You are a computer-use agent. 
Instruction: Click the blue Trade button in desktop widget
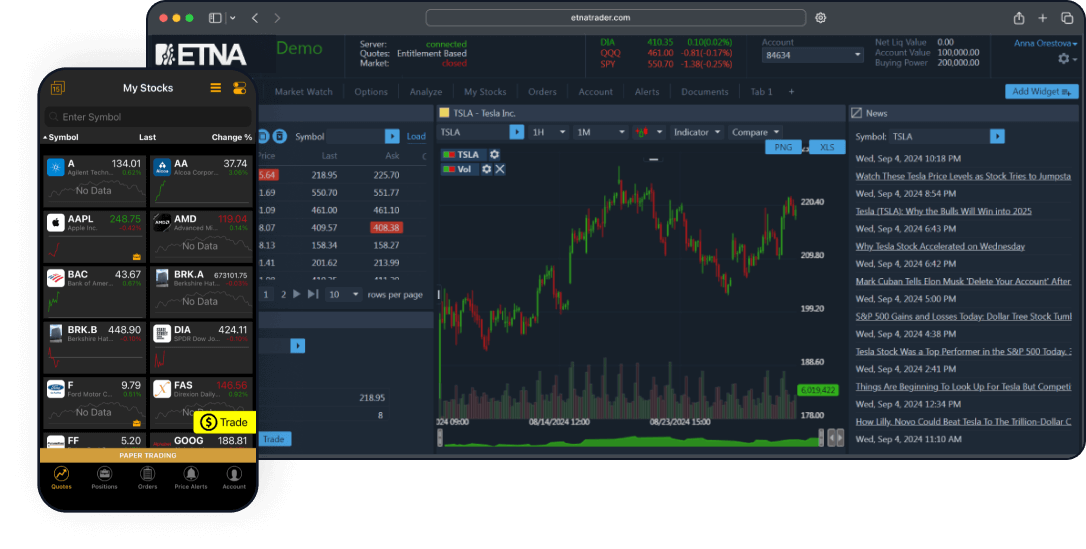click(x=273, y=439)
